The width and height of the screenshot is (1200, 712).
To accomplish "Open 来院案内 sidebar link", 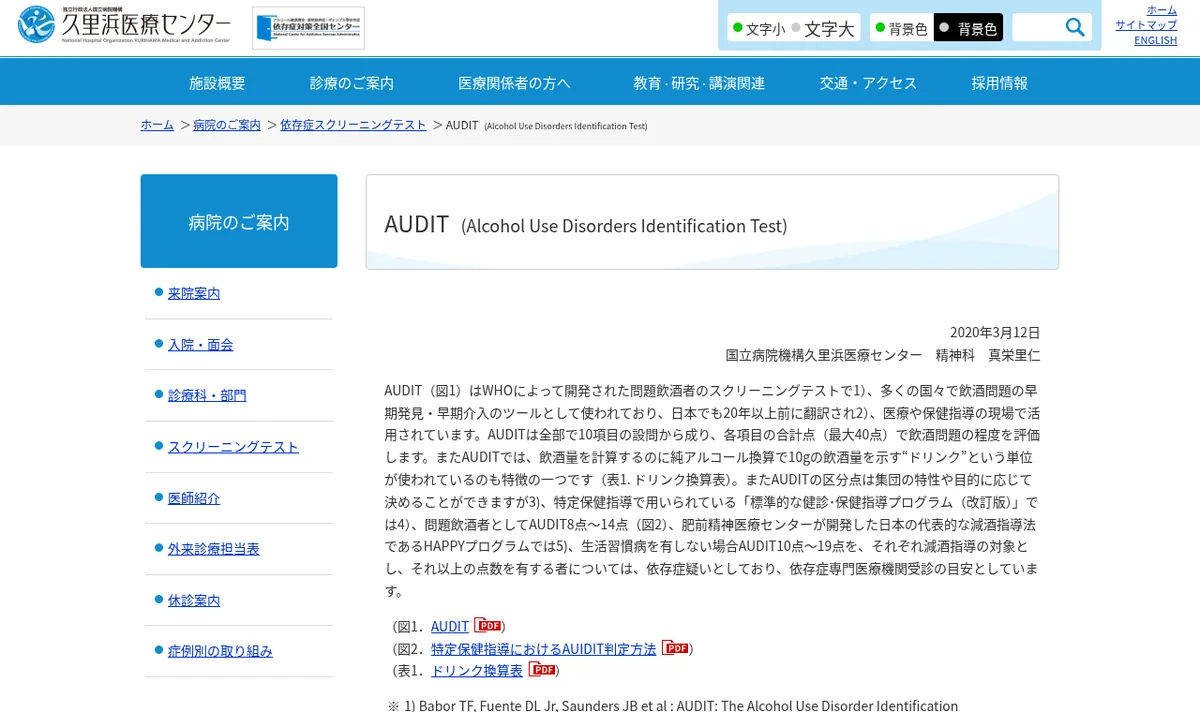I will (x=194, y=293).
